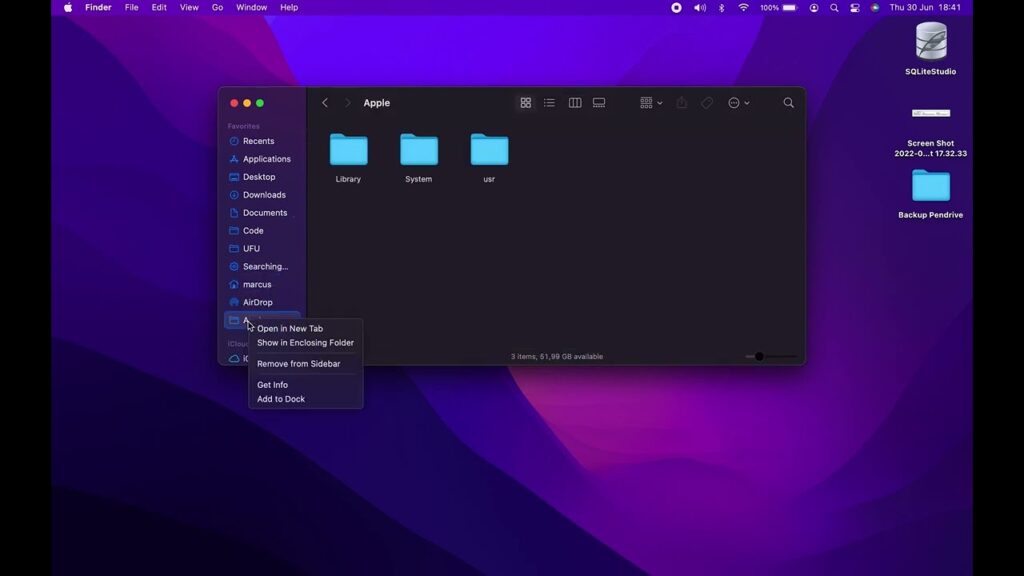Open the System folder

[x=419, y=157]
